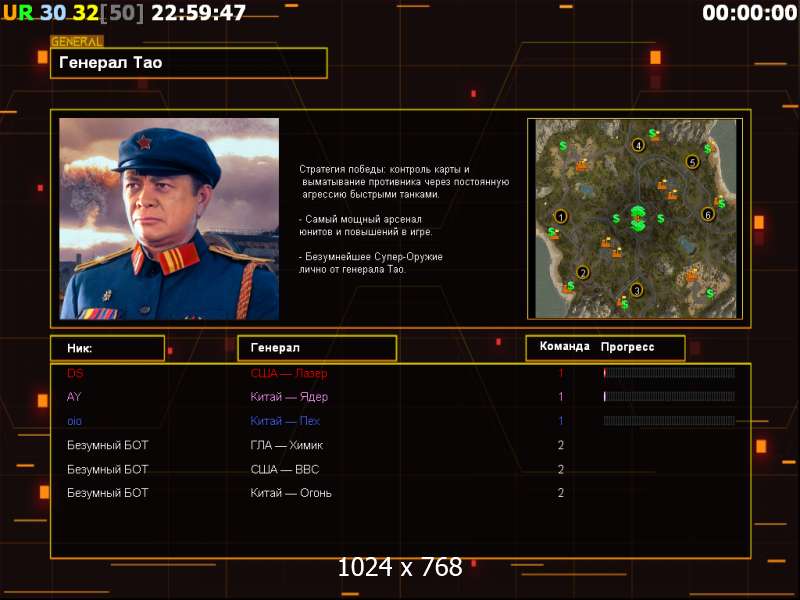
Task: Click the clock reading 22:59:47
Action: pos(199,13)
